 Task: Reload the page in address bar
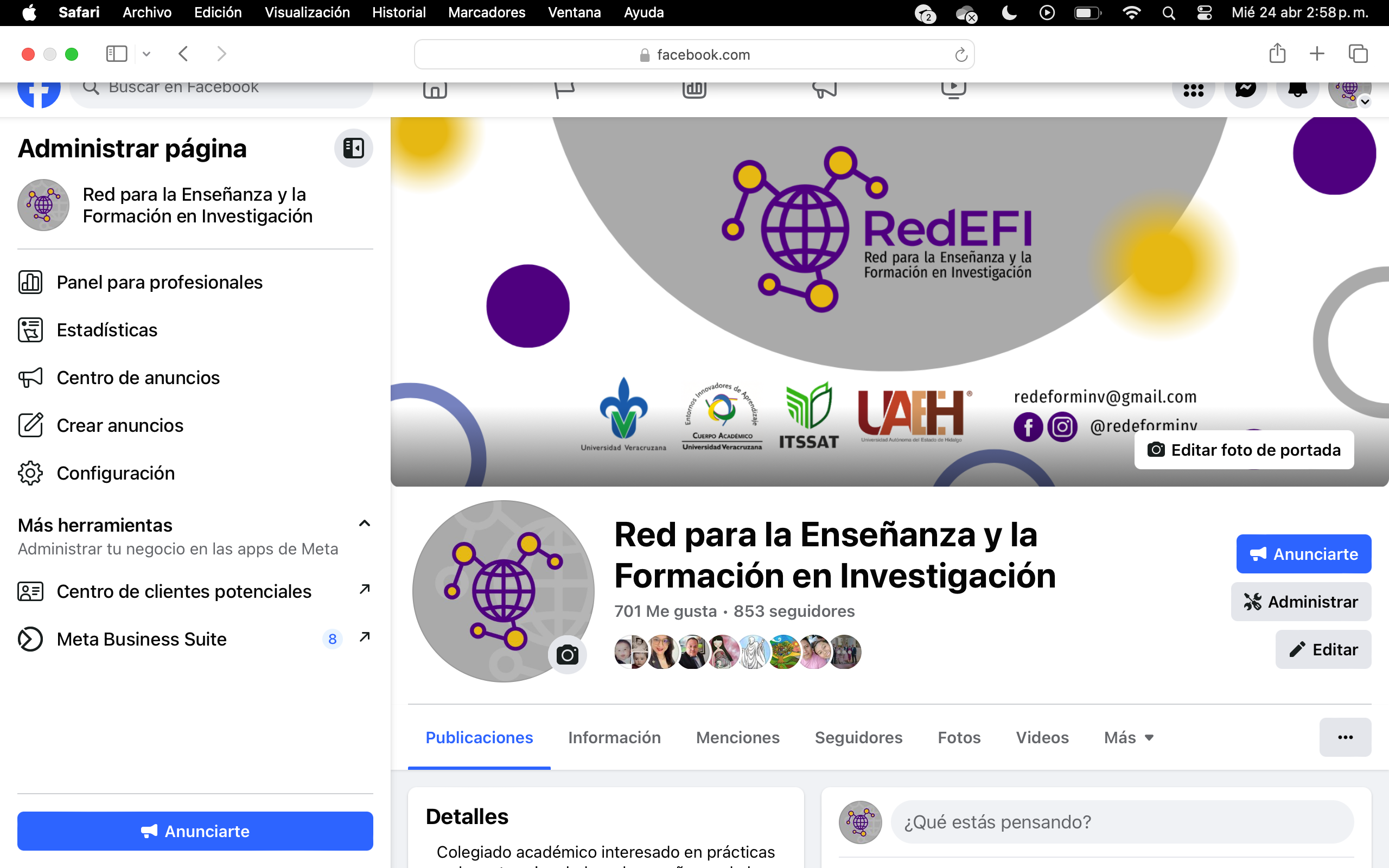[x=961, y=55]
